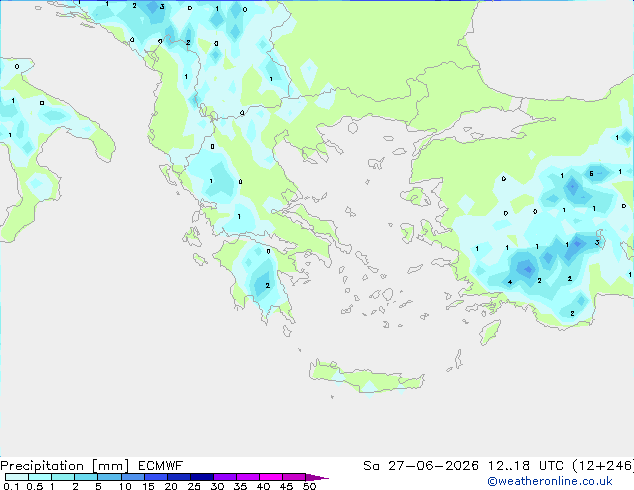This screenshot has height=490, width=634.
Task: Click the "45" legend scale label
Action: [x=286, y=486]
